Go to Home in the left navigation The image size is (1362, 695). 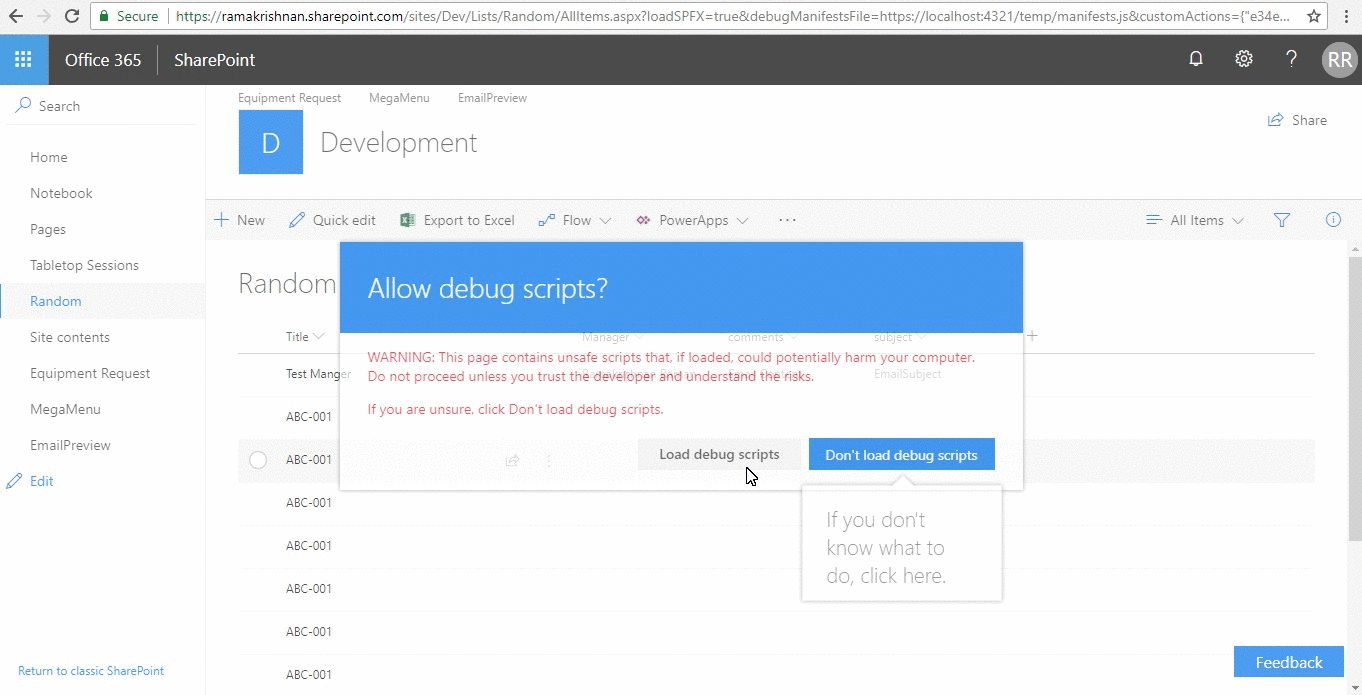pyautogui.click(x=49, y=157)
